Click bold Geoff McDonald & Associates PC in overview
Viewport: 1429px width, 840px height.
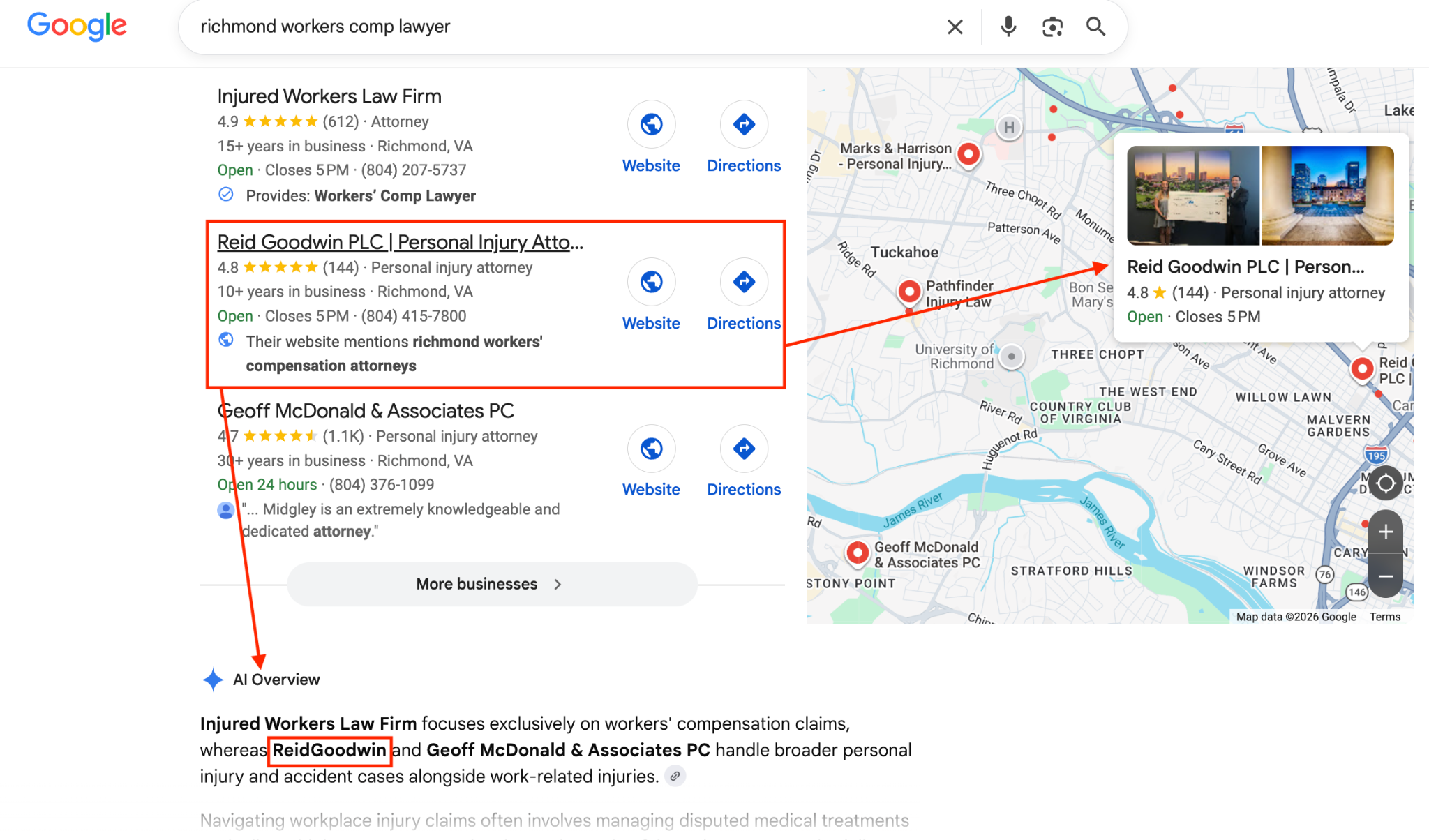569,750
